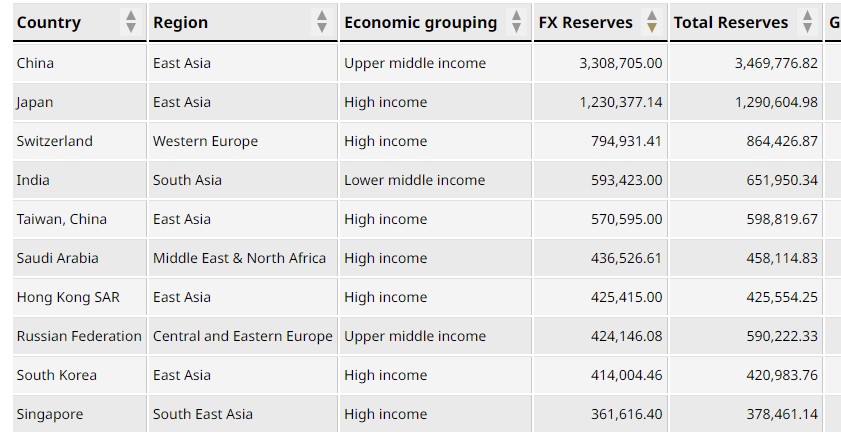Click the Total Reserves sort arrows
Screen dimensions: 841x437
pos(807,22)
